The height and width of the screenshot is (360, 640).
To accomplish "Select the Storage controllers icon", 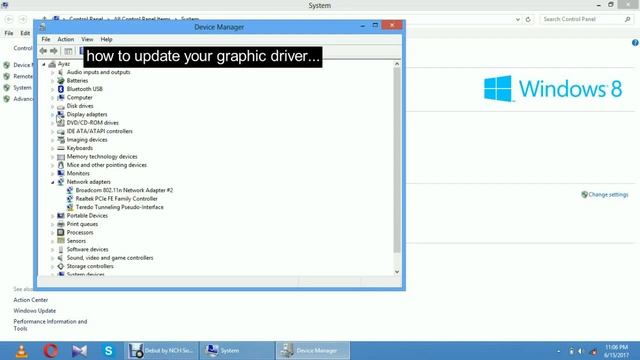I will [x=61, y=266].
